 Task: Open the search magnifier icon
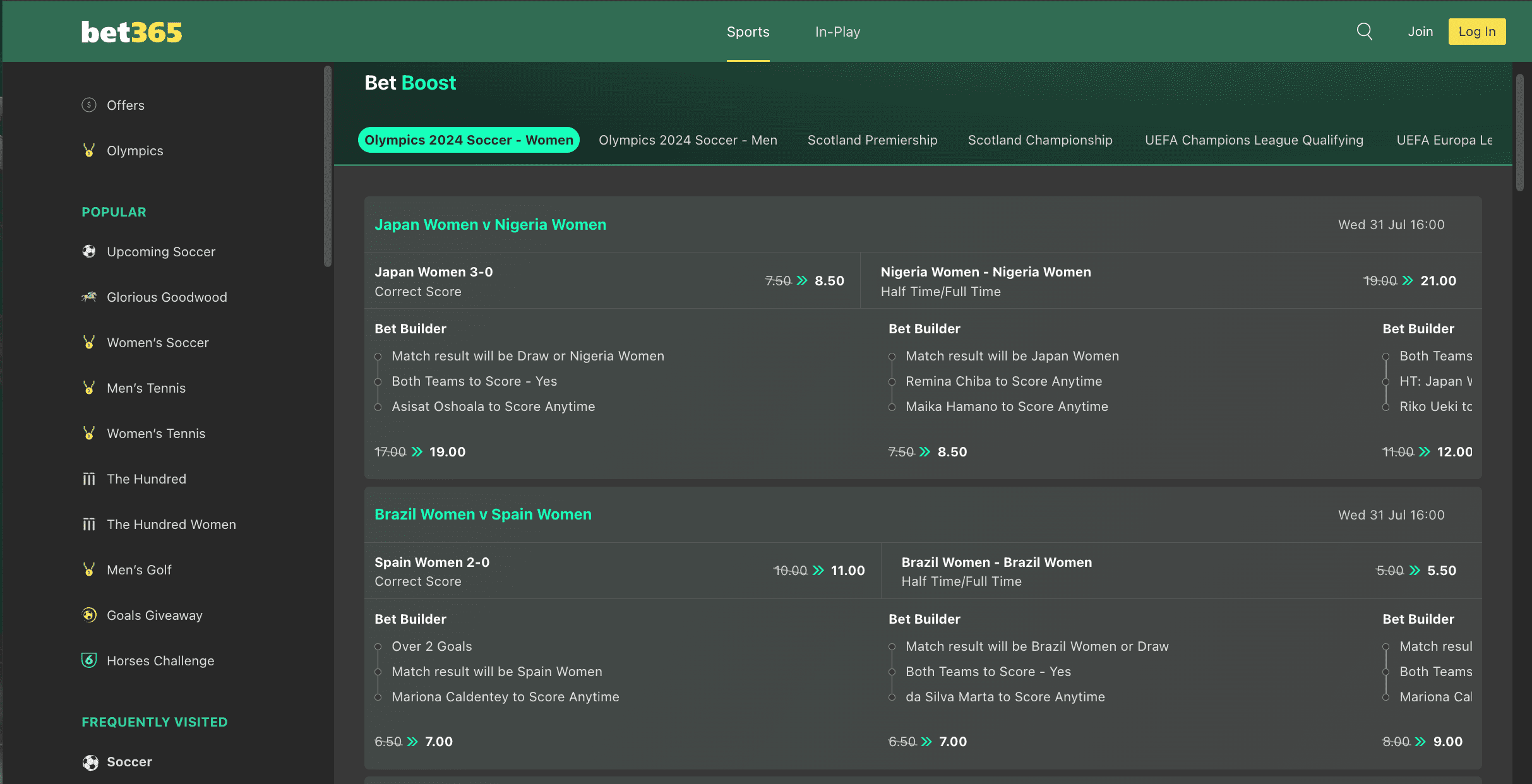[1364, 32]
